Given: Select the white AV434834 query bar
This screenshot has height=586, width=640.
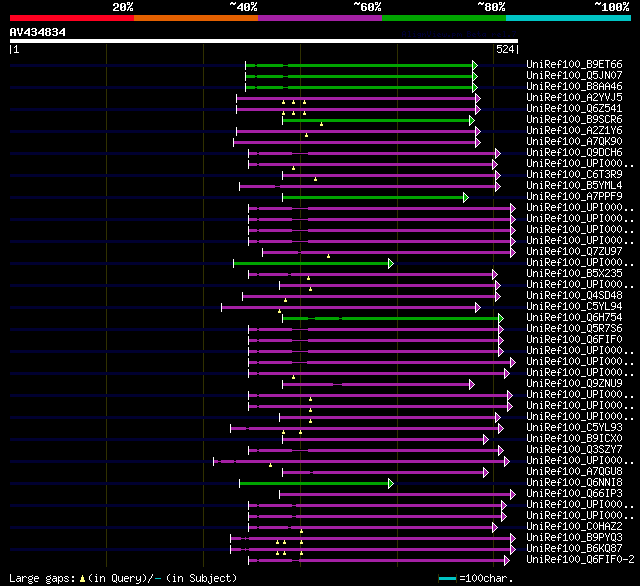Looking at the screenshot, I should (x=264, y=41).
